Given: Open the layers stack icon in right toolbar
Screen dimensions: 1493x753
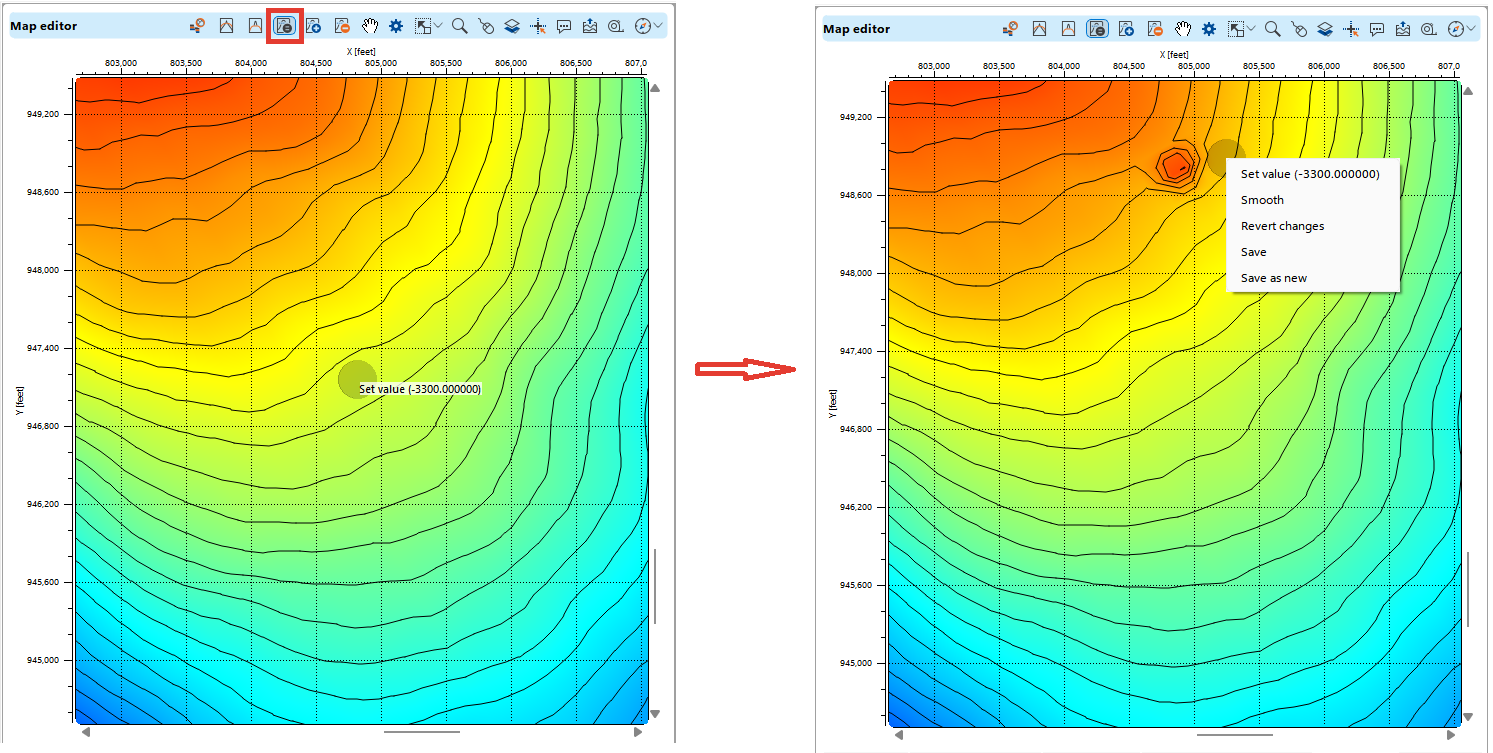Looking at the screenshot, I should 1324,29.
